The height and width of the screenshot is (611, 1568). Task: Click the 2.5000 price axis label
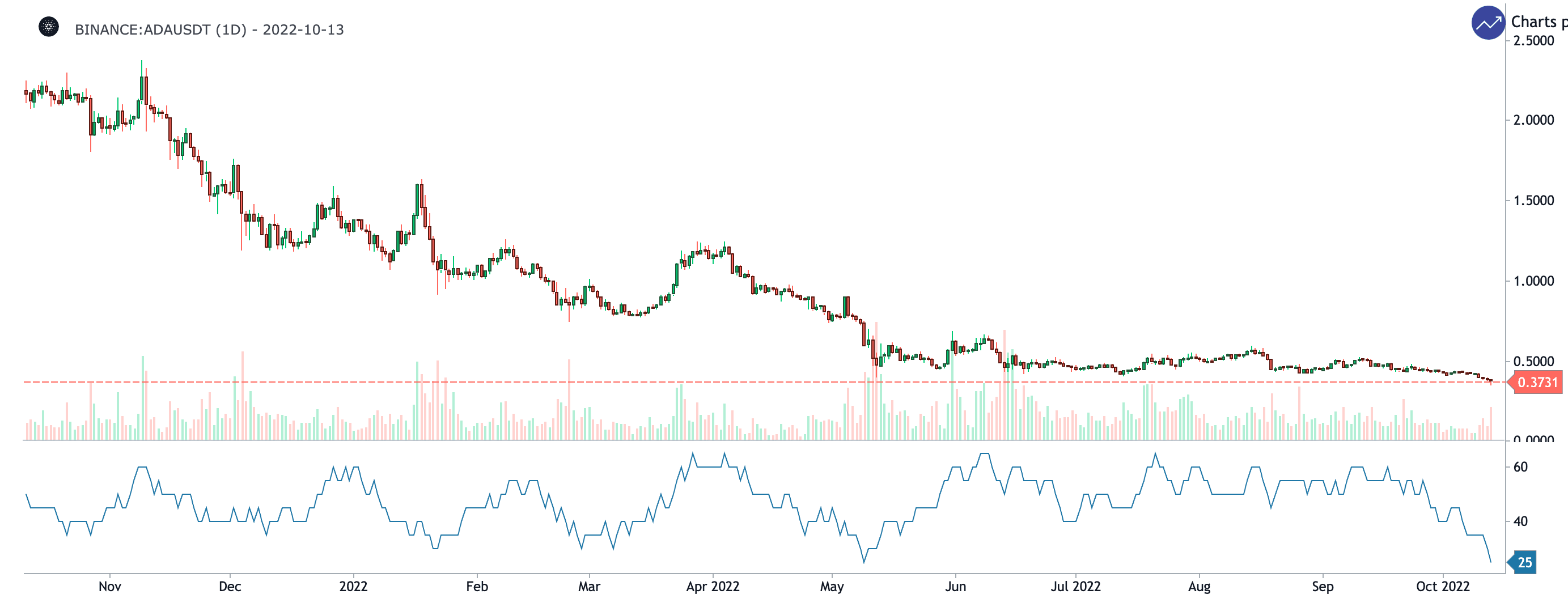(1533, 41)
